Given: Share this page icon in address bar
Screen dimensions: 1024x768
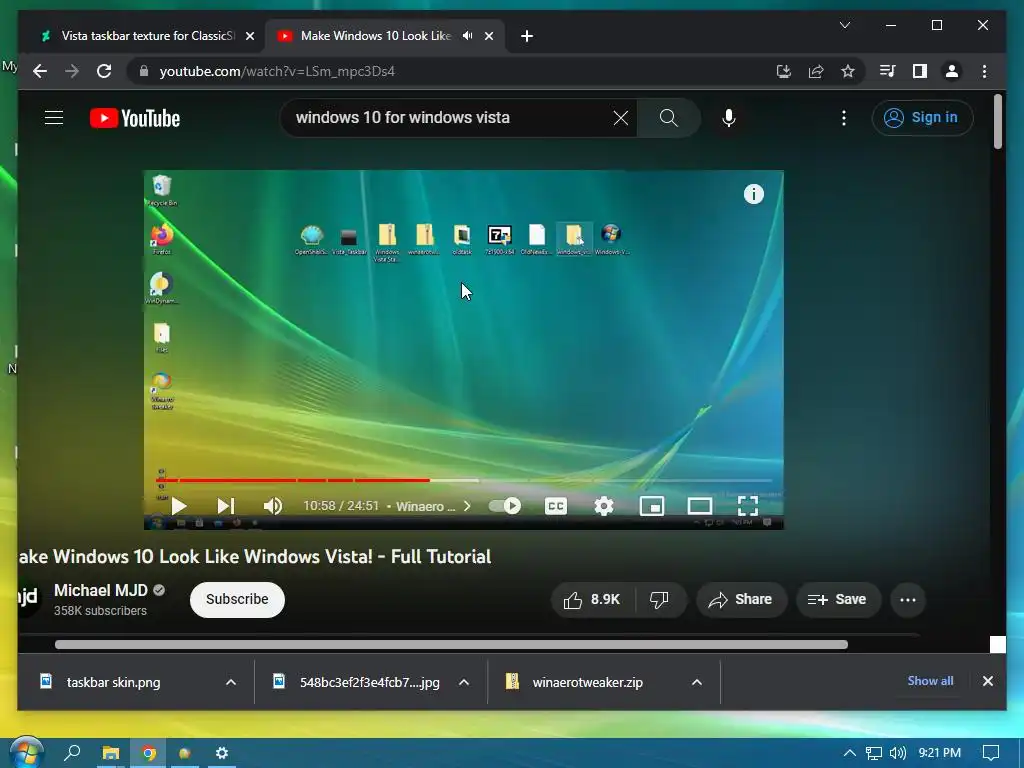Looking at the screenshot, I should pos(816,71).
